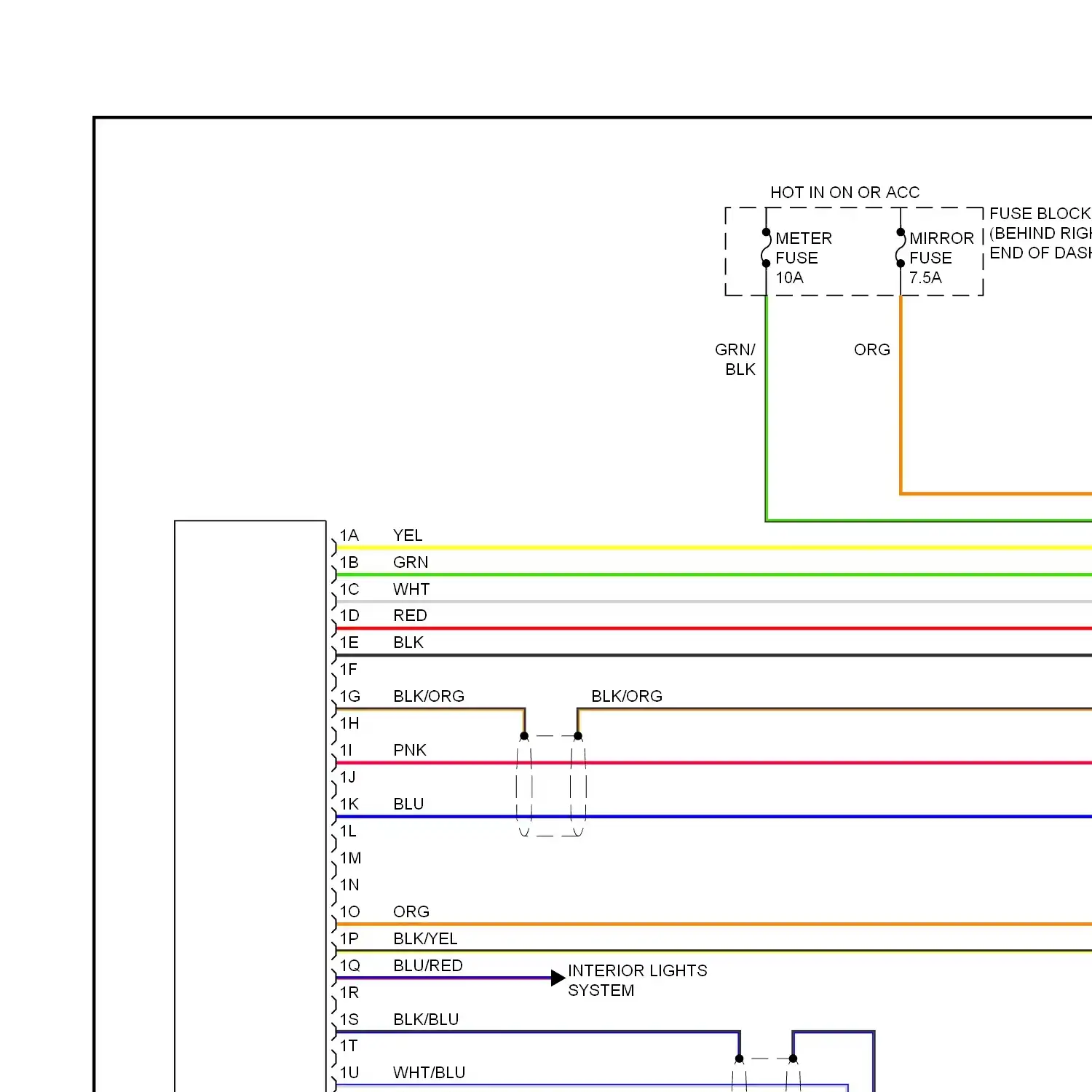This screenshot has height=1092, width=1092.
Task: Click the ORG label below the mirror fuse
Action: coord(872,350)
